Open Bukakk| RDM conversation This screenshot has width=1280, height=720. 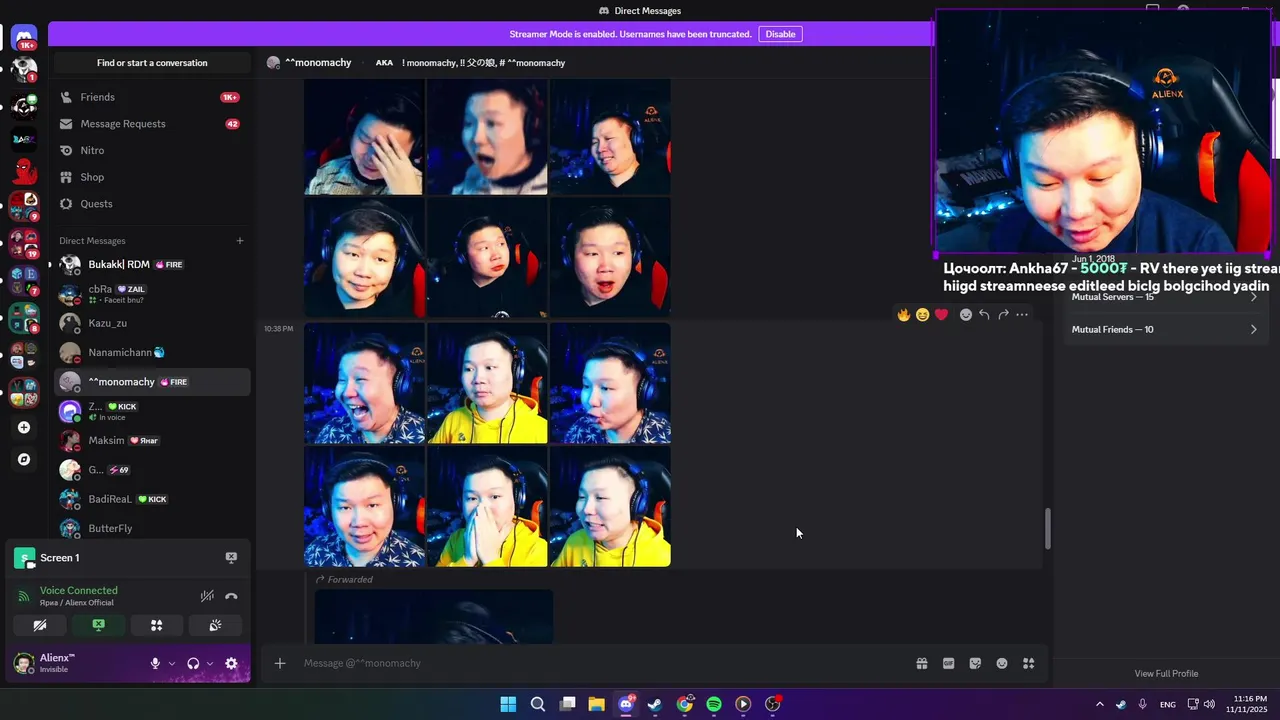click(150, 265)
